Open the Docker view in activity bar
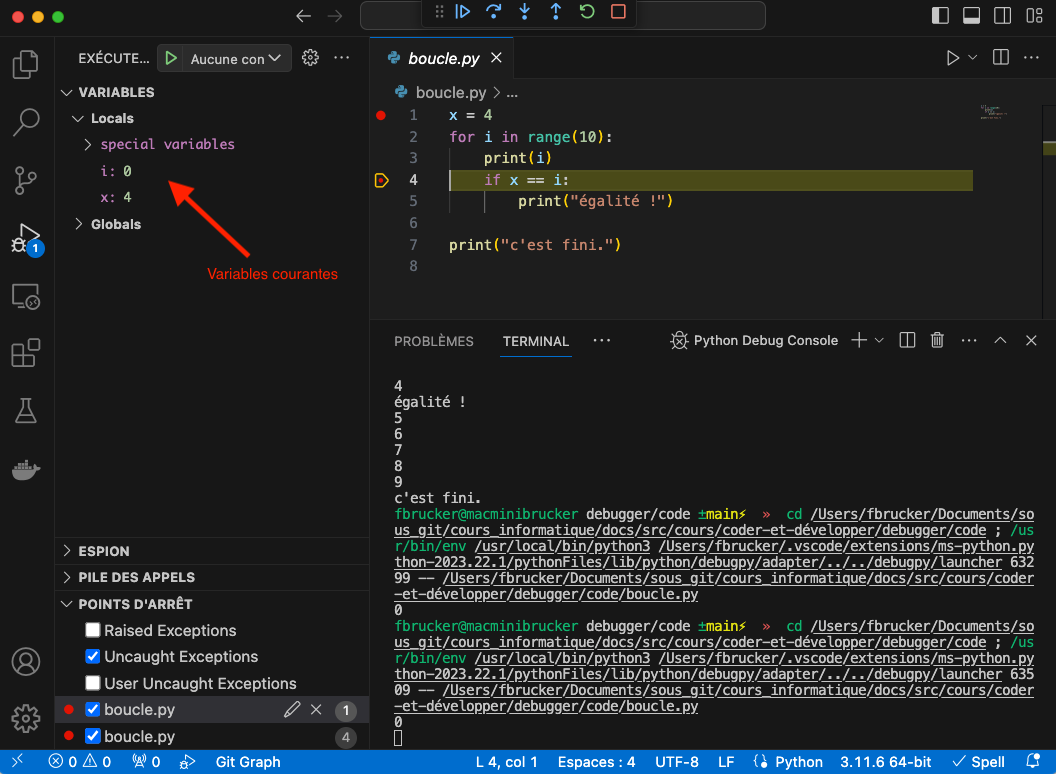The height and width of the screenshot is (774, 1056). 25,469
